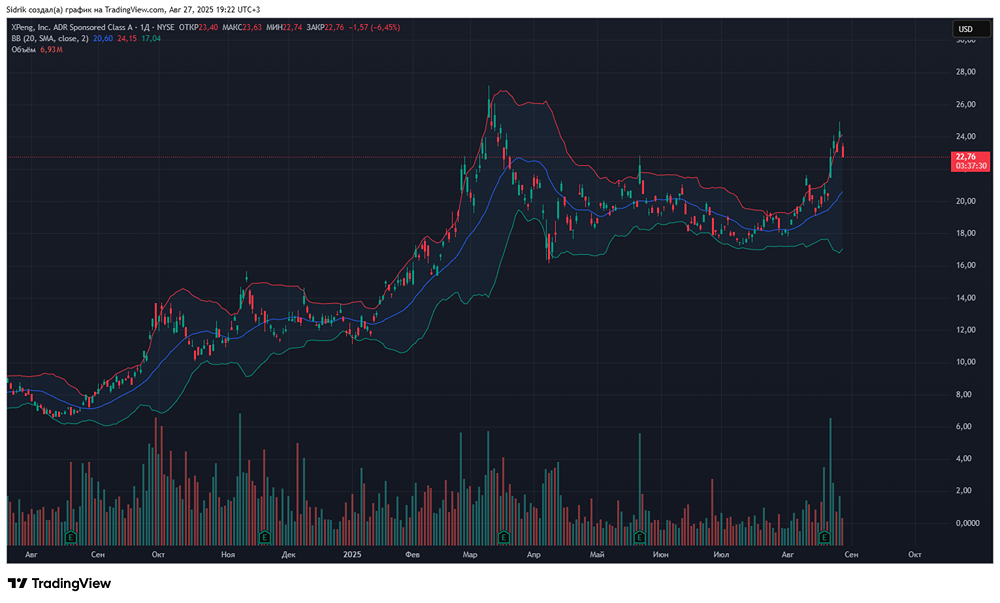Click the 28,00 price scale label
Image resolution: width=1000 pixels, height=603 pixels.
point(966,72)
